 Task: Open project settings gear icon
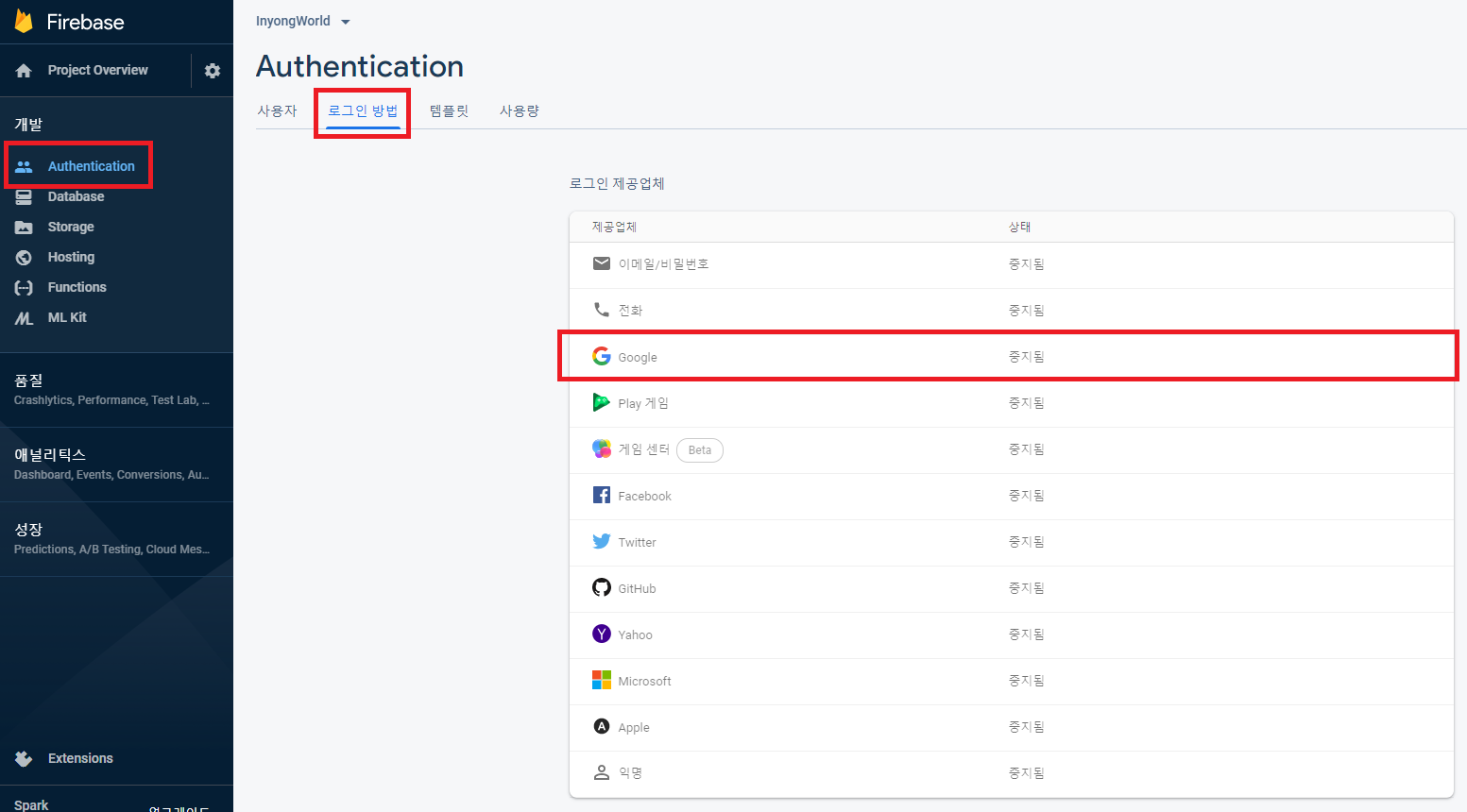213,71
